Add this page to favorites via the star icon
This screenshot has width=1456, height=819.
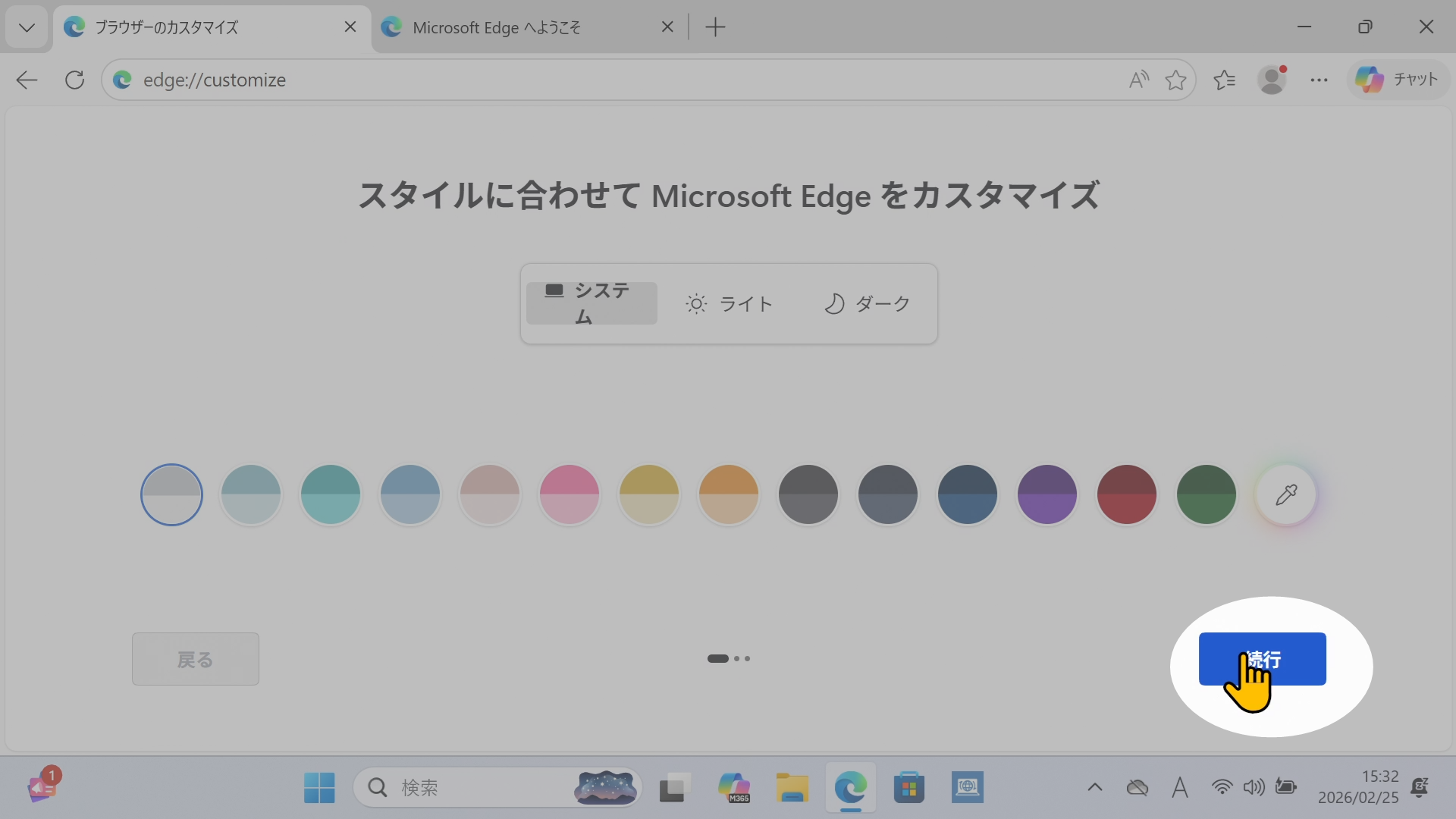pos(1175,80)
